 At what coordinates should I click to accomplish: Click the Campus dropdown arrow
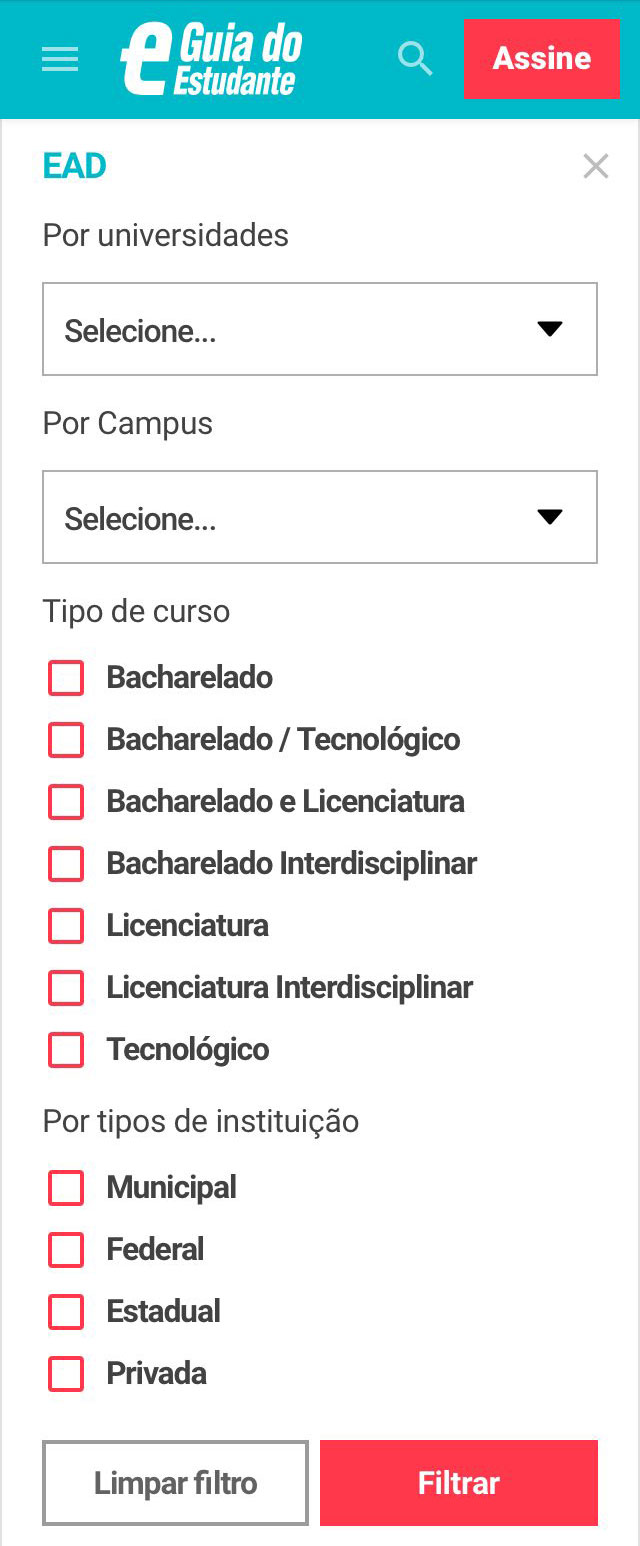549,517
